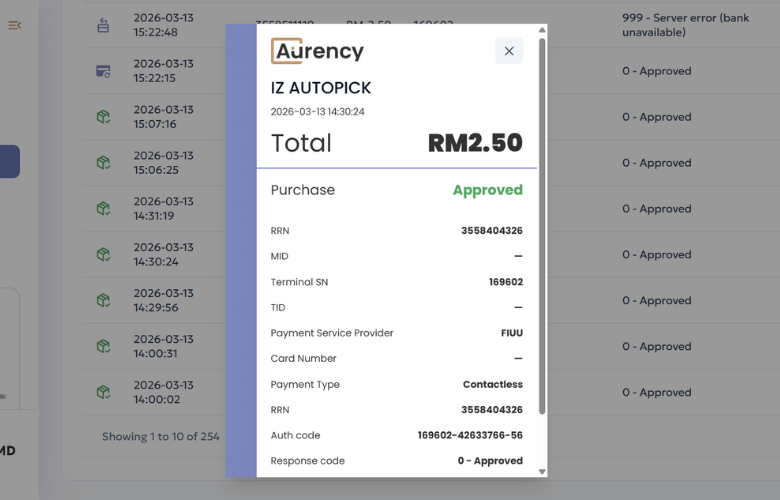Viewport: 780px width, 500px height.
Task: Click 'Showing 1 to 10 of 254' text
Action: pos(161,436)
